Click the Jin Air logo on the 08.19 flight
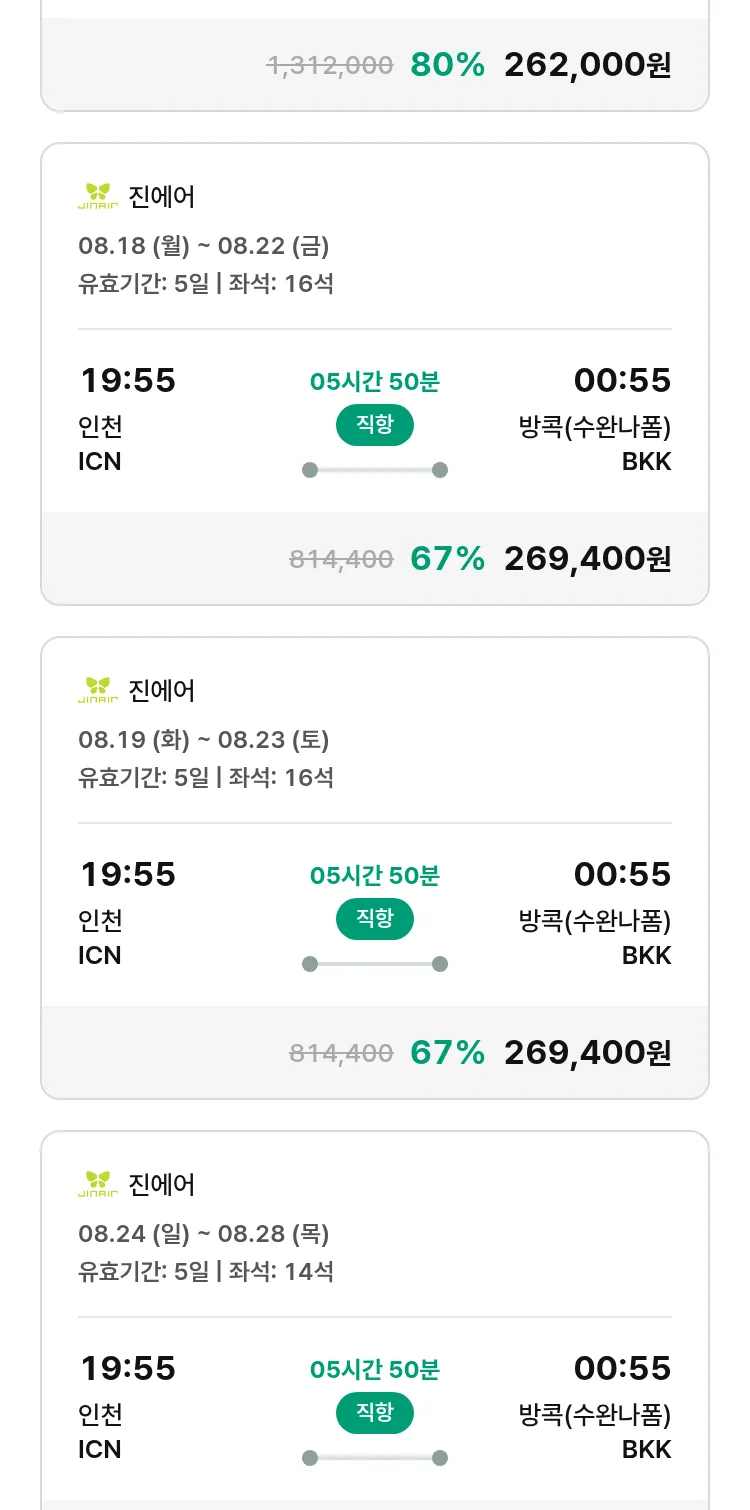750x1510 pixels. (98, 690)
